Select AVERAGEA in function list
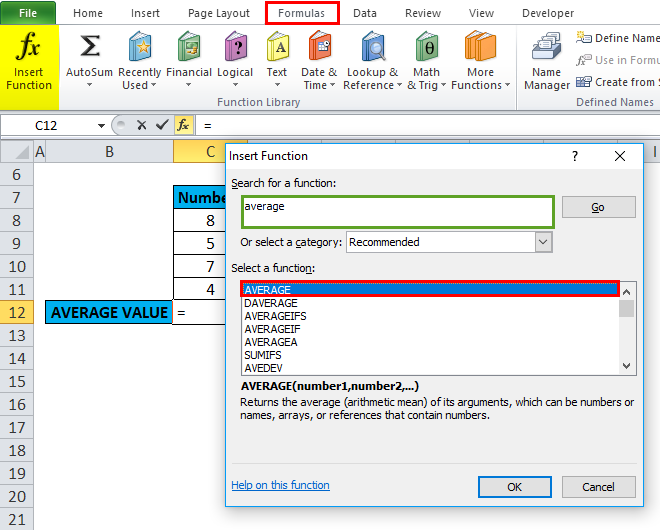660x530 pixels. pos(430,342)
